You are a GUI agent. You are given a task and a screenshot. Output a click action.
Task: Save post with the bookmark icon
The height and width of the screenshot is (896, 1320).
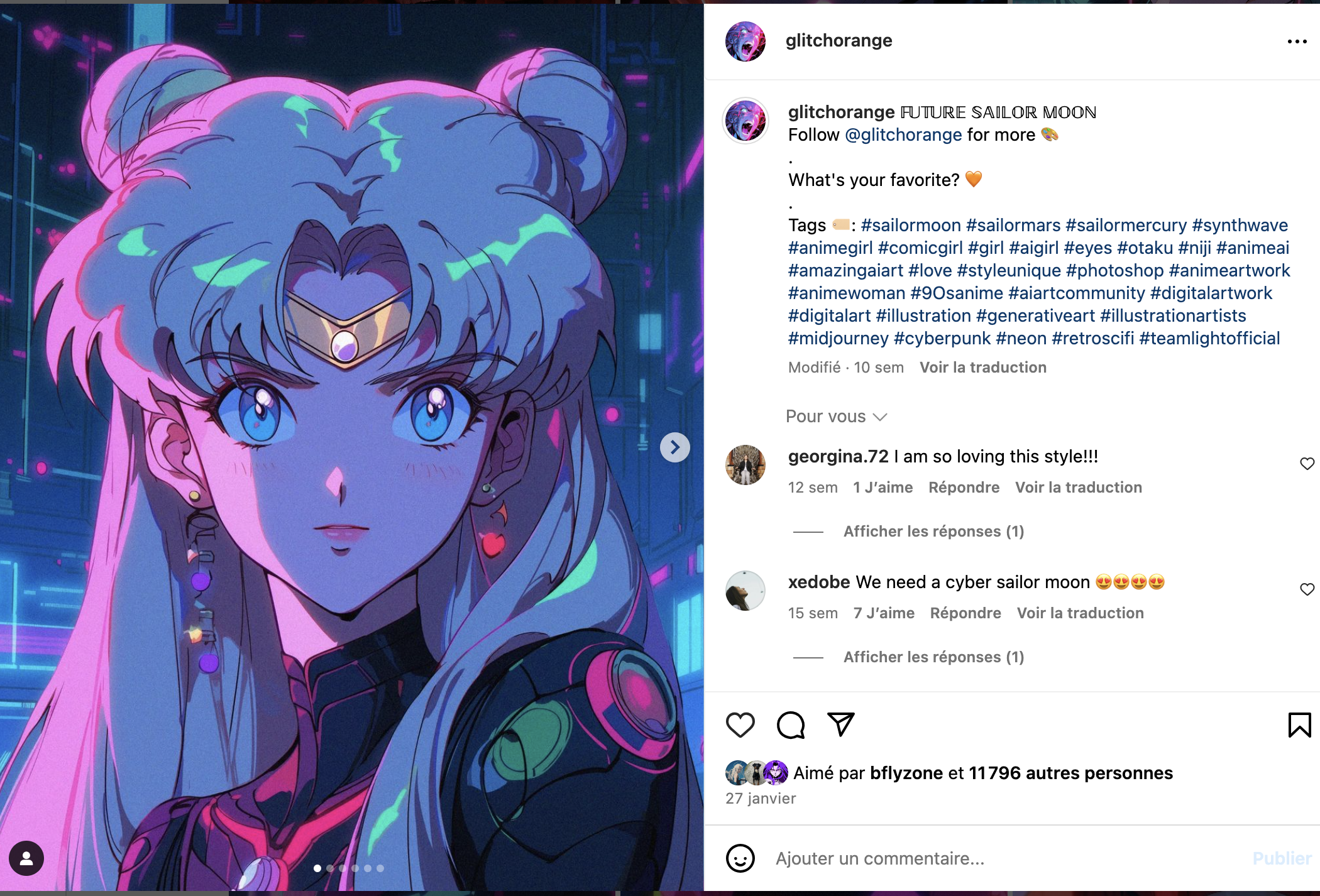pyautogui.click(x=1299, y=725)
